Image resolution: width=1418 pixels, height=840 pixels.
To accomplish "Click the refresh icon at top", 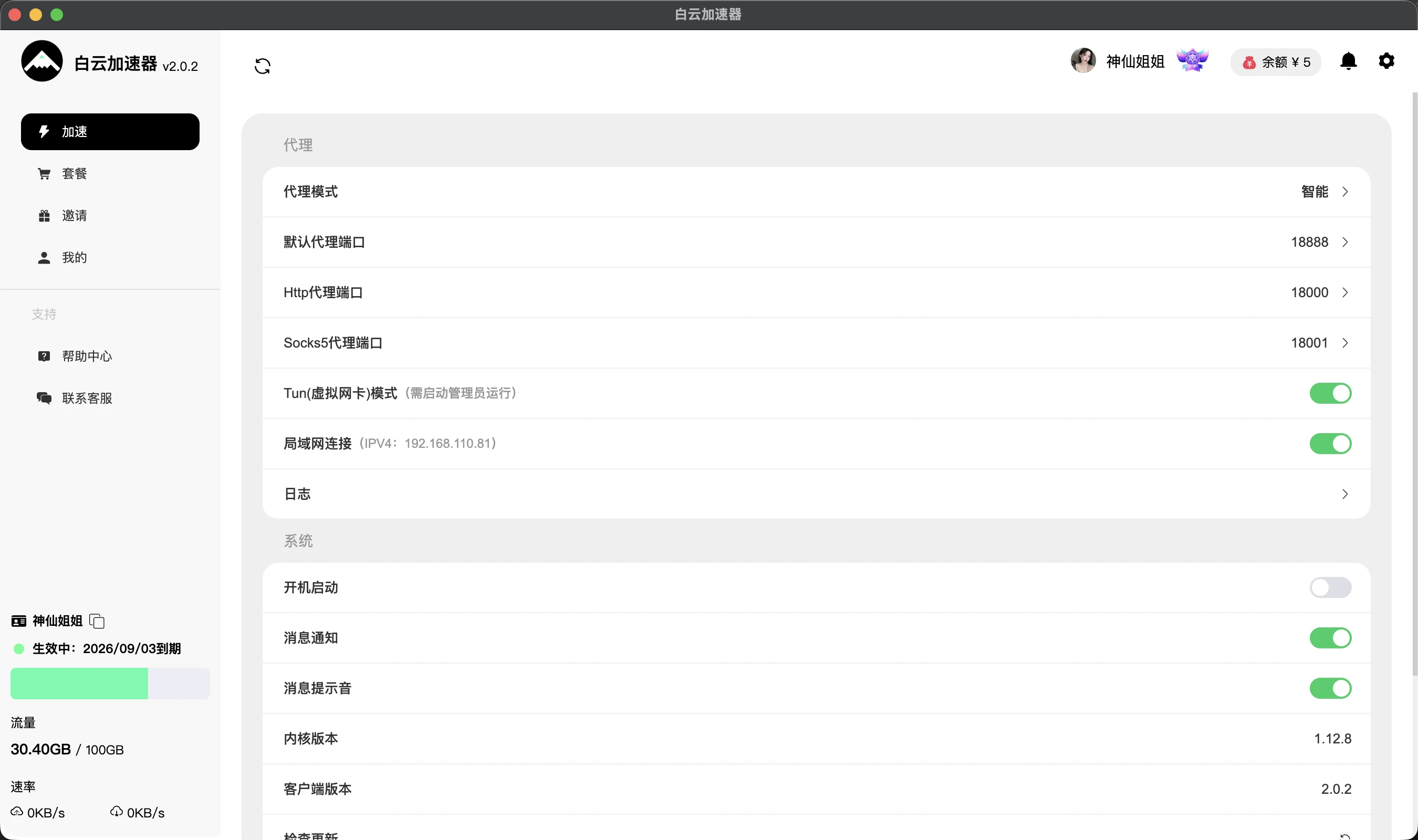I will click(x=262, y=66).
